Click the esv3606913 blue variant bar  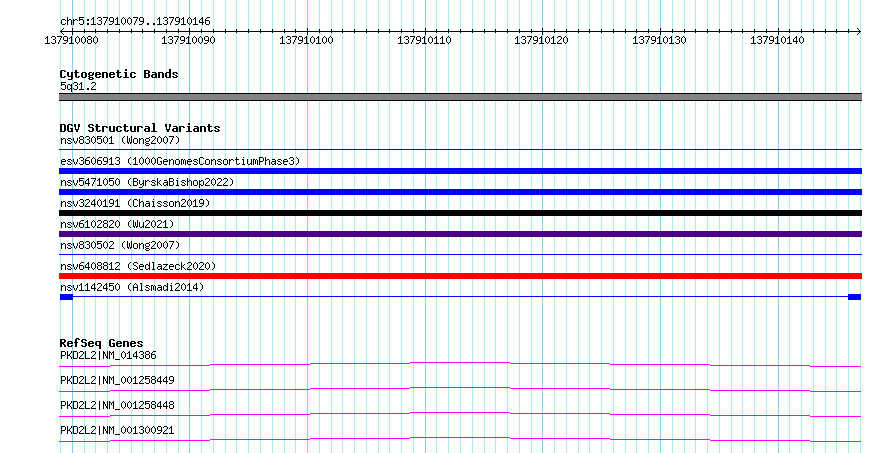[460, 171]
